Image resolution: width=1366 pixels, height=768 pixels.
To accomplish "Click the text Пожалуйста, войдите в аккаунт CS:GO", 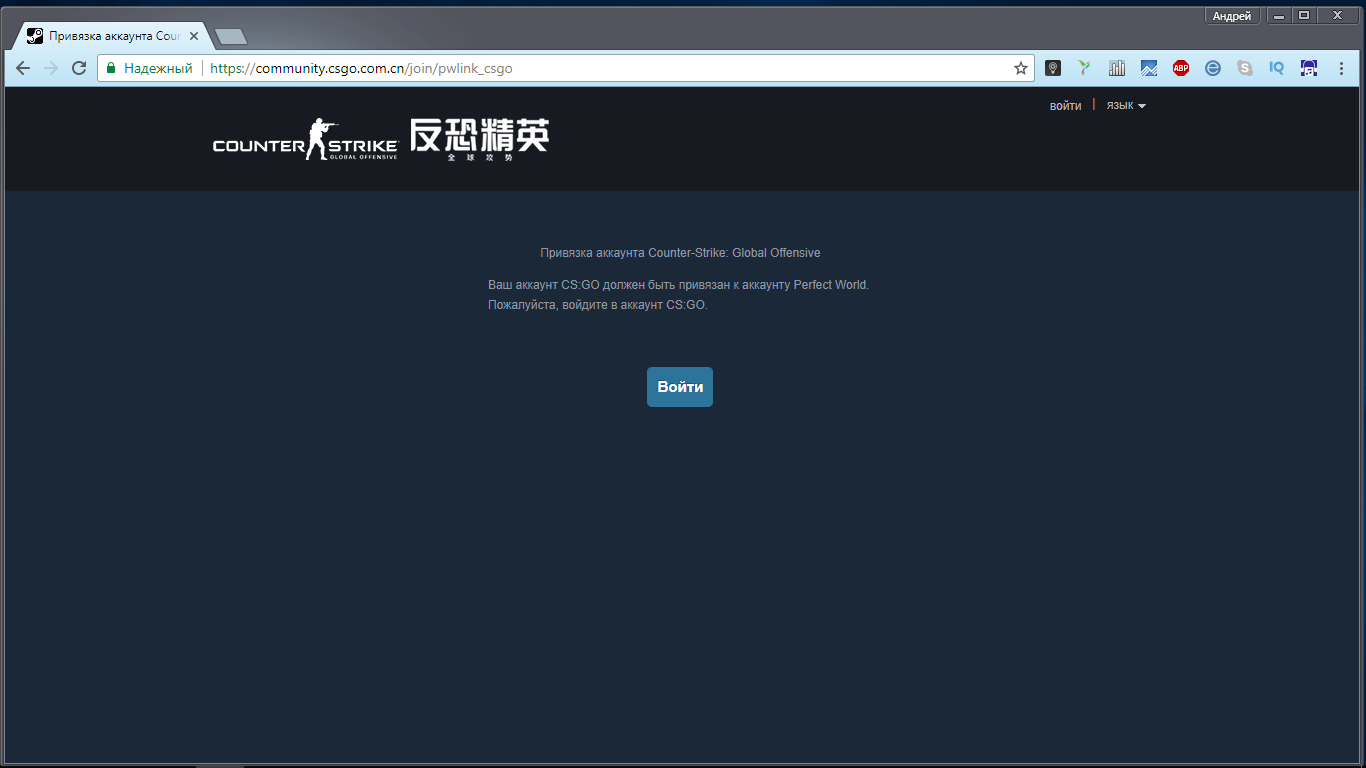I will click(x=598, y=305).
